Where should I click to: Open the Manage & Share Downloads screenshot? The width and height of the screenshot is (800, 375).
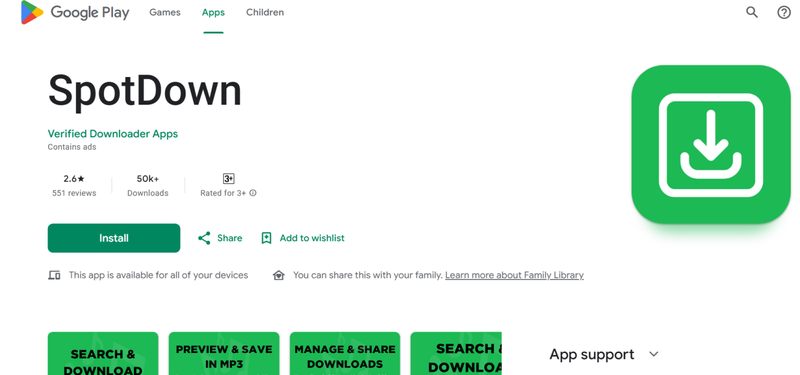(x=345, y=354)
